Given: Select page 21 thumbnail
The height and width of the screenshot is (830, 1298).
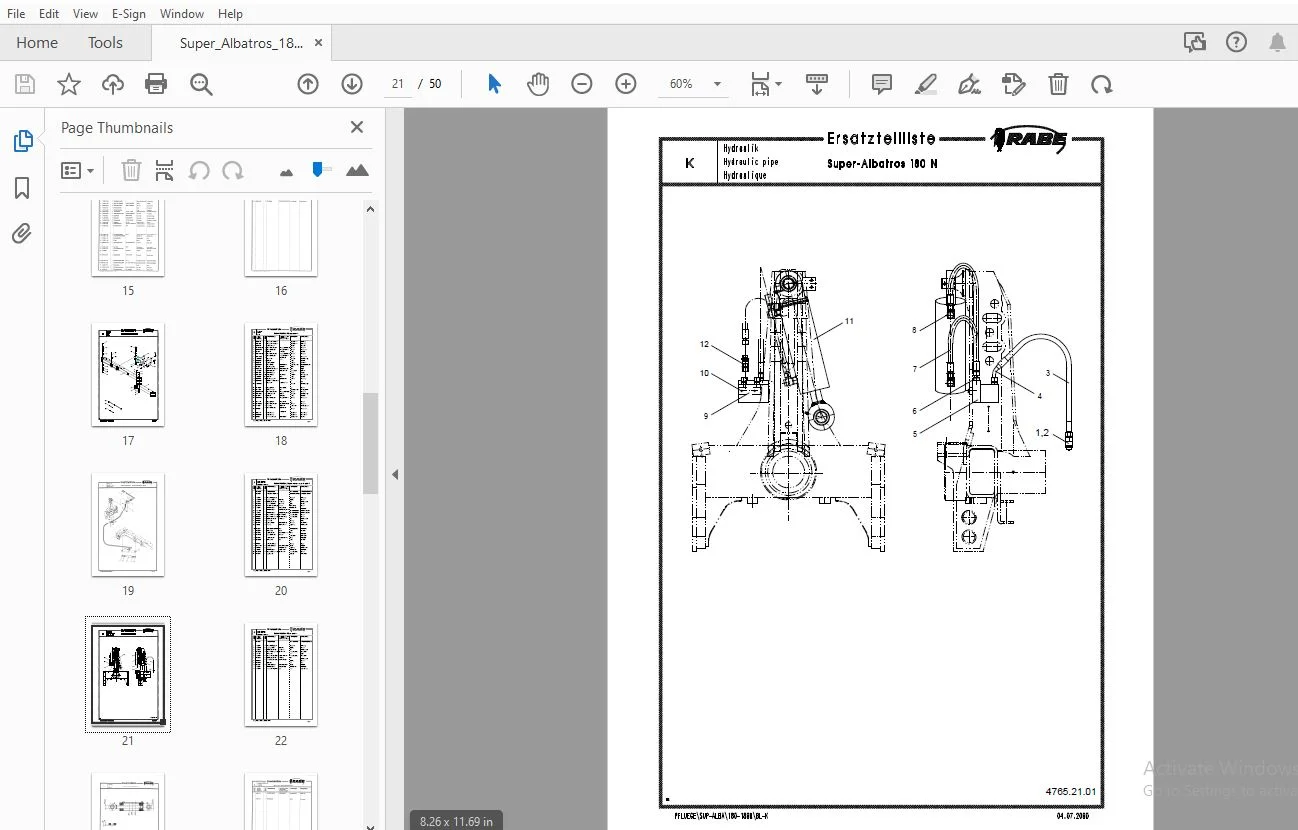Looking at the screenshot, I should [x=128, y=675].
